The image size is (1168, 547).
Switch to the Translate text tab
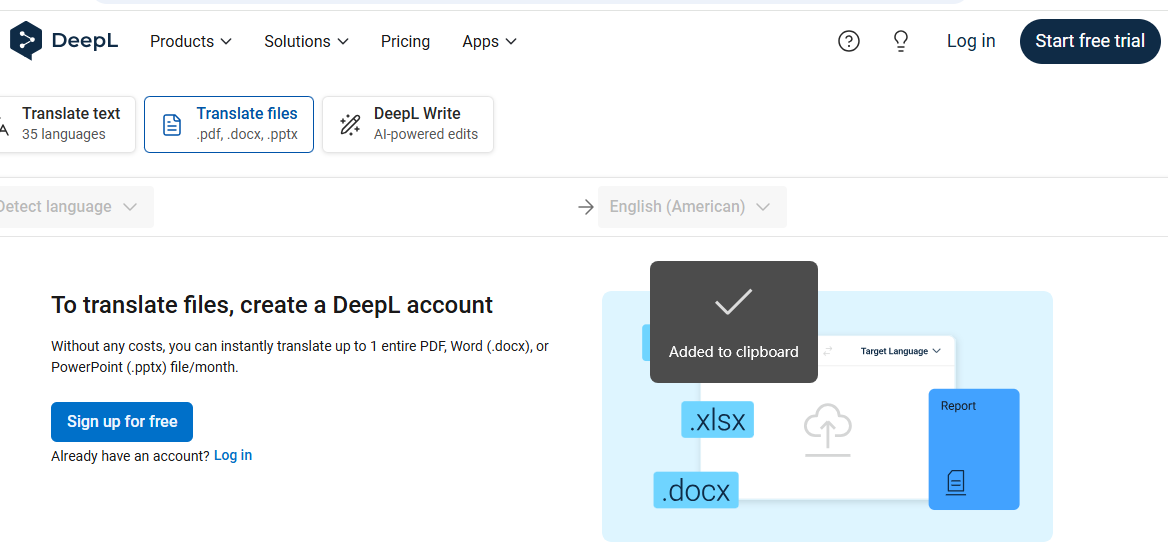click(67, 124)
